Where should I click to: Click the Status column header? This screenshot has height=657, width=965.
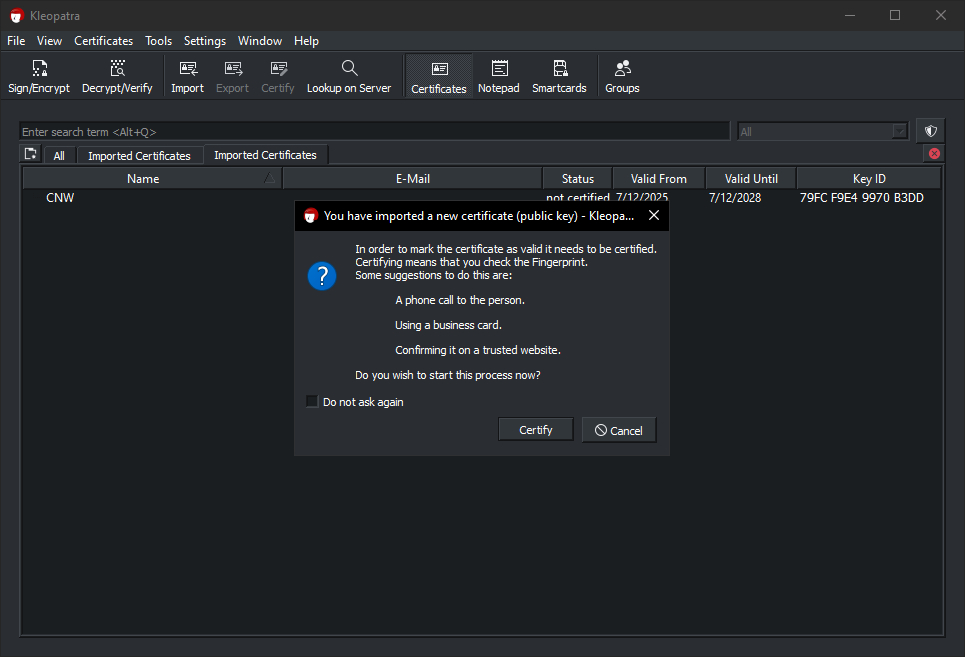click(577, 178)
